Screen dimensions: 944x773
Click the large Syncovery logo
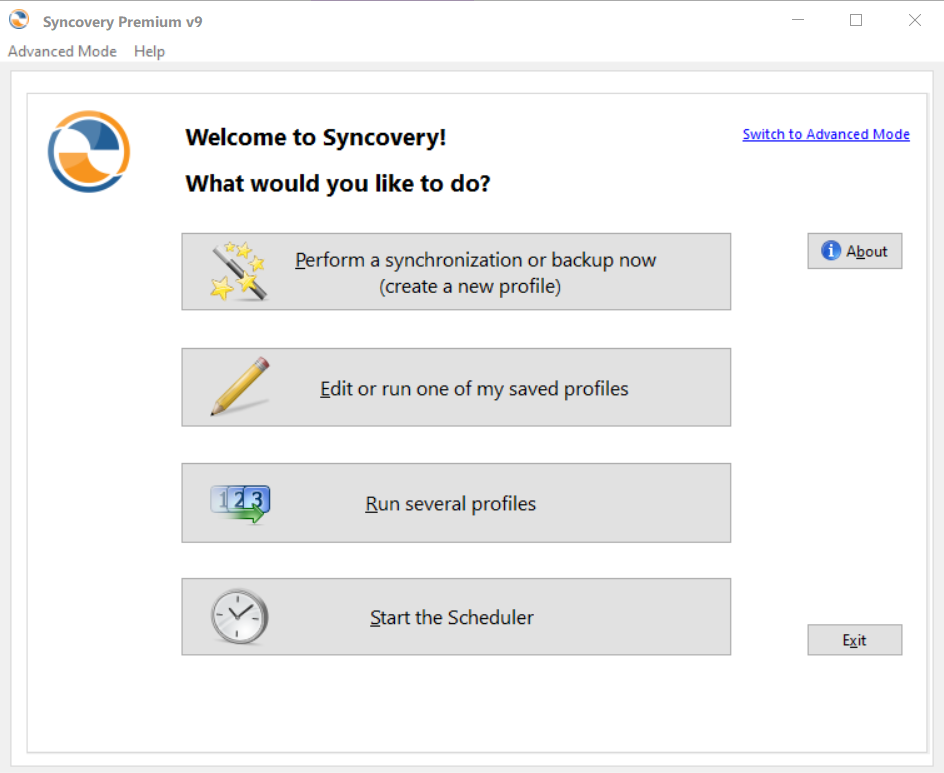click(x=89, y=152)
